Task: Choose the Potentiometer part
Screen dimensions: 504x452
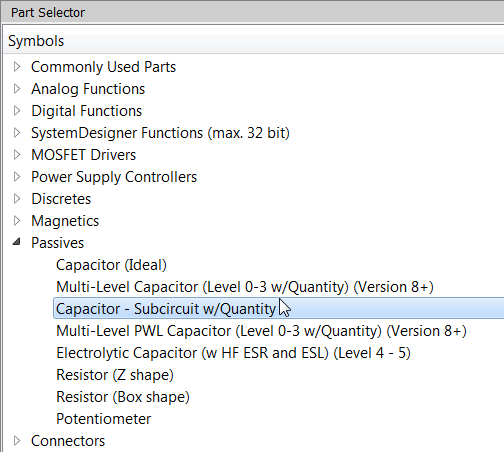Action: point(104,419)
